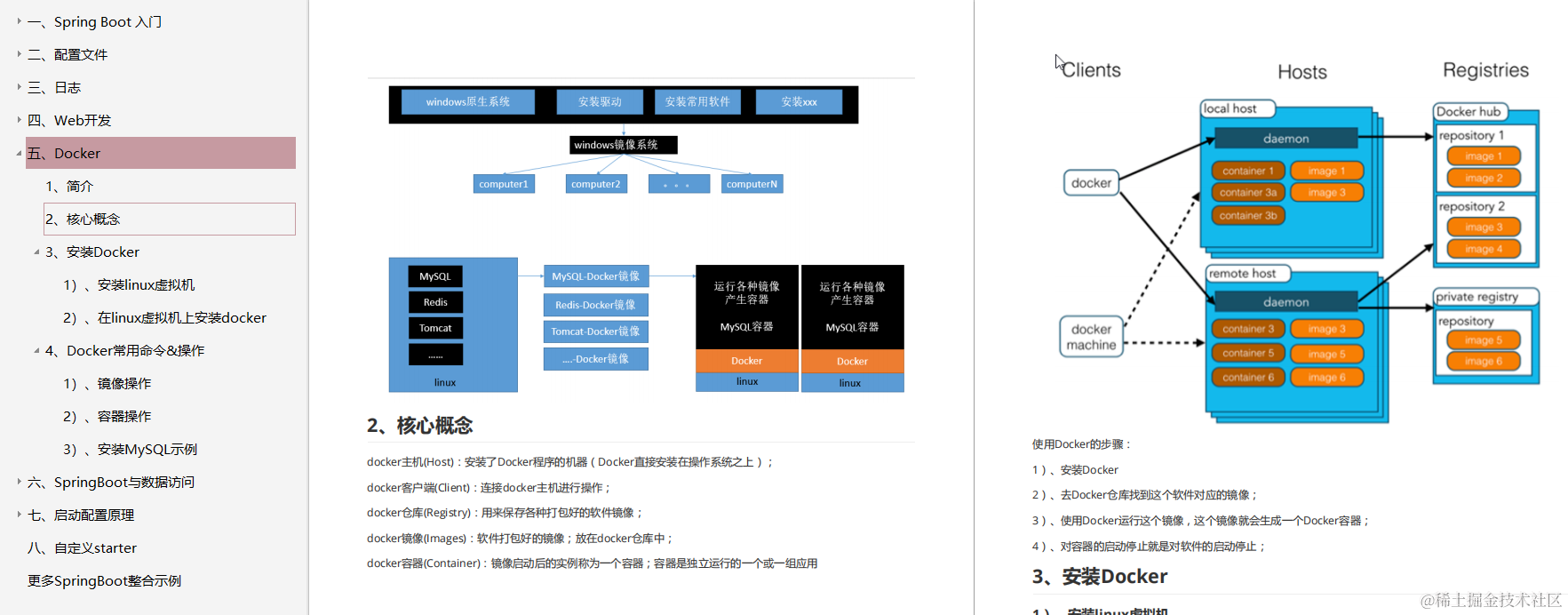Jump to 3、安装Docker bookmark
This screenshot has height=615, width=1568.
(x=92, y=252)
